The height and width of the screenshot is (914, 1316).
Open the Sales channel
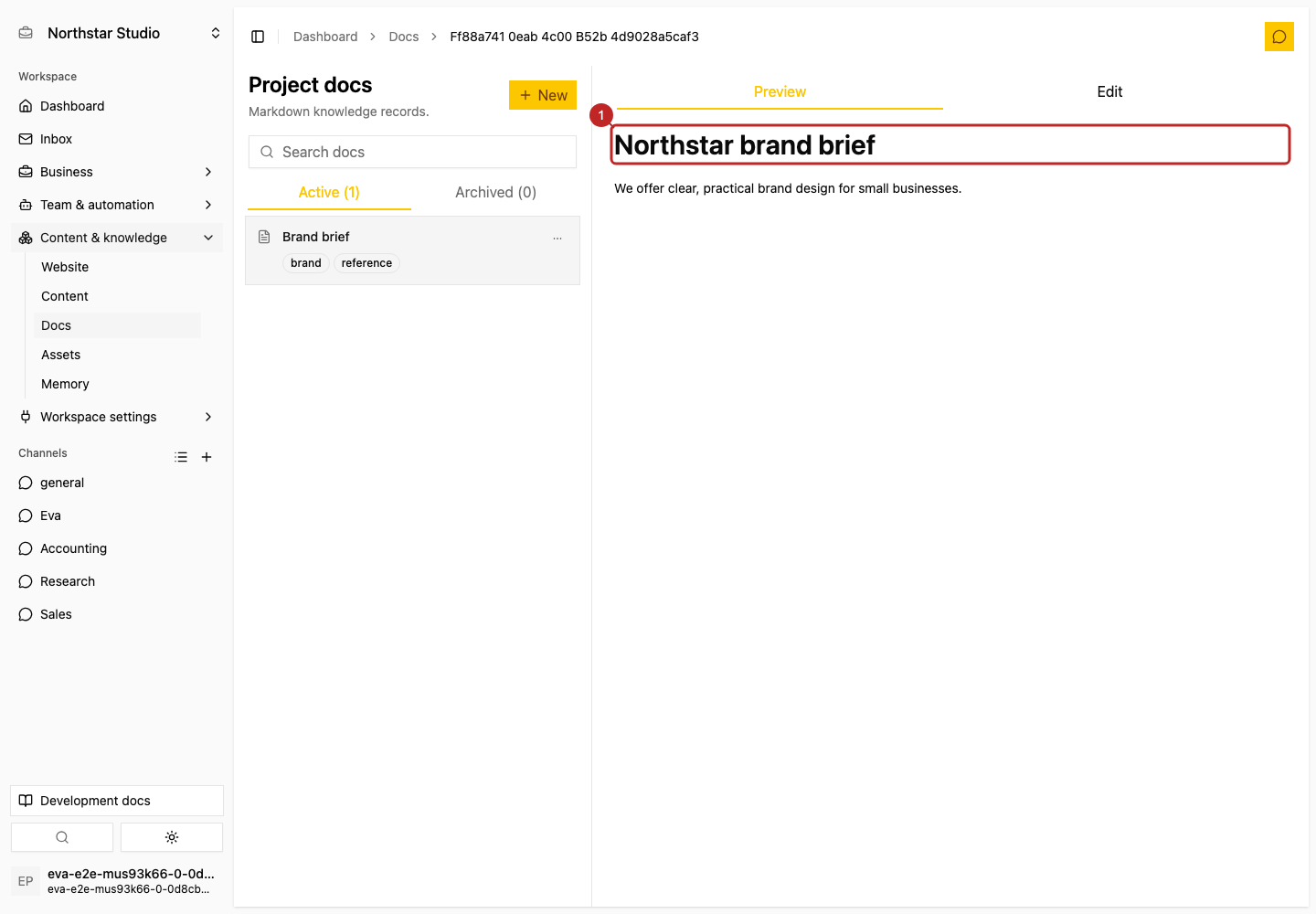(117, 614)
